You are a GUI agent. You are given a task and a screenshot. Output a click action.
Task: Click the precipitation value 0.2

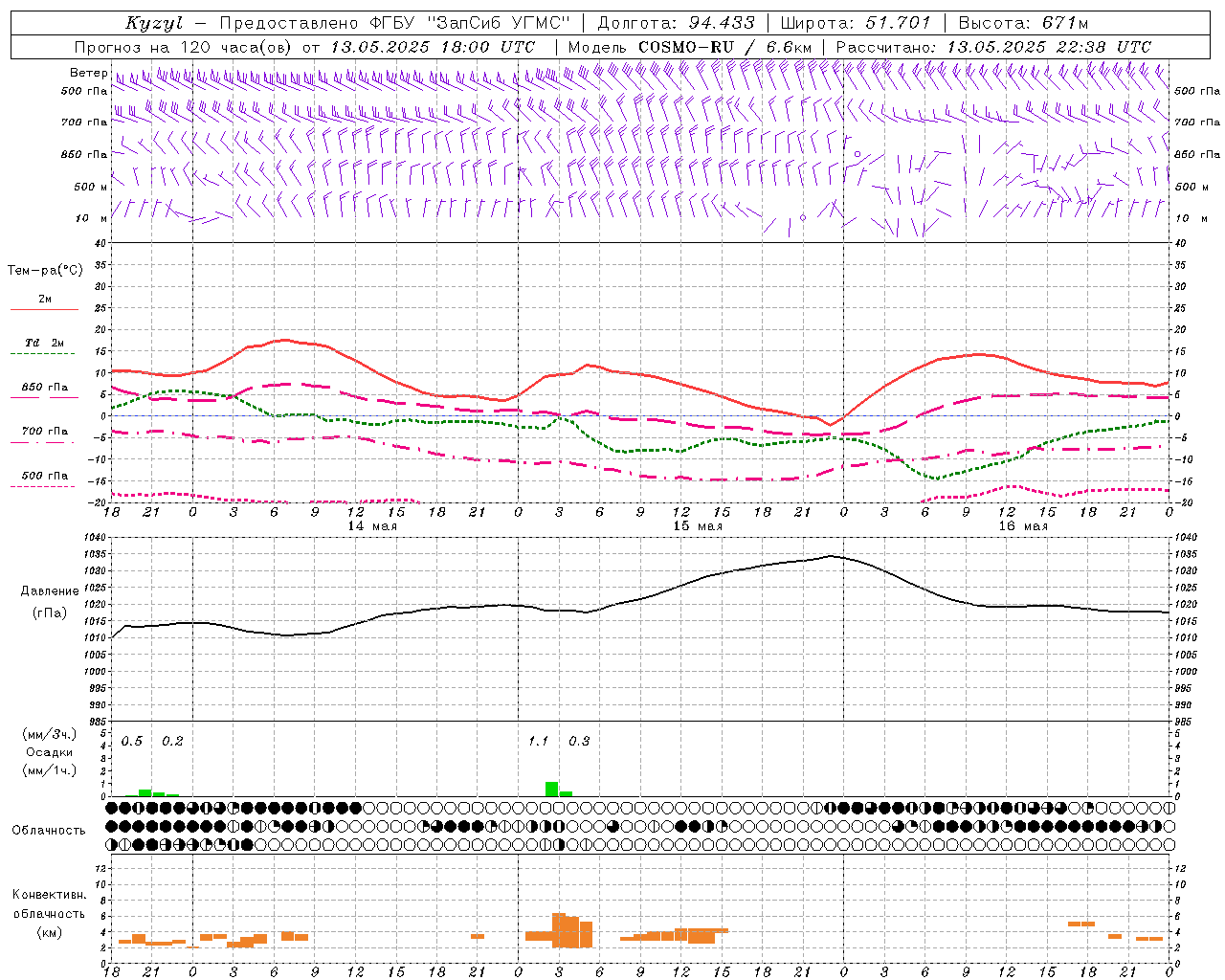[x=172, y=741]
